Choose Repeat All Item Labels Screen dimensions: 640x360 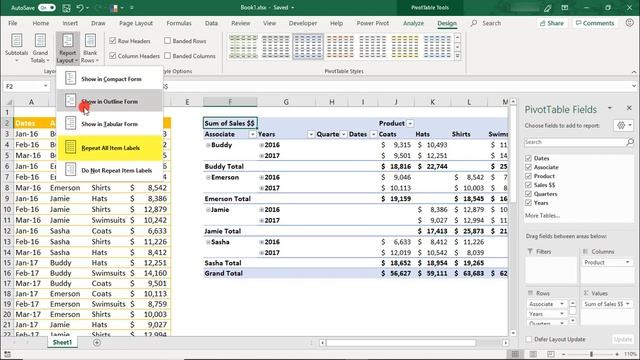pyautogui.click(x=109, y=148)
